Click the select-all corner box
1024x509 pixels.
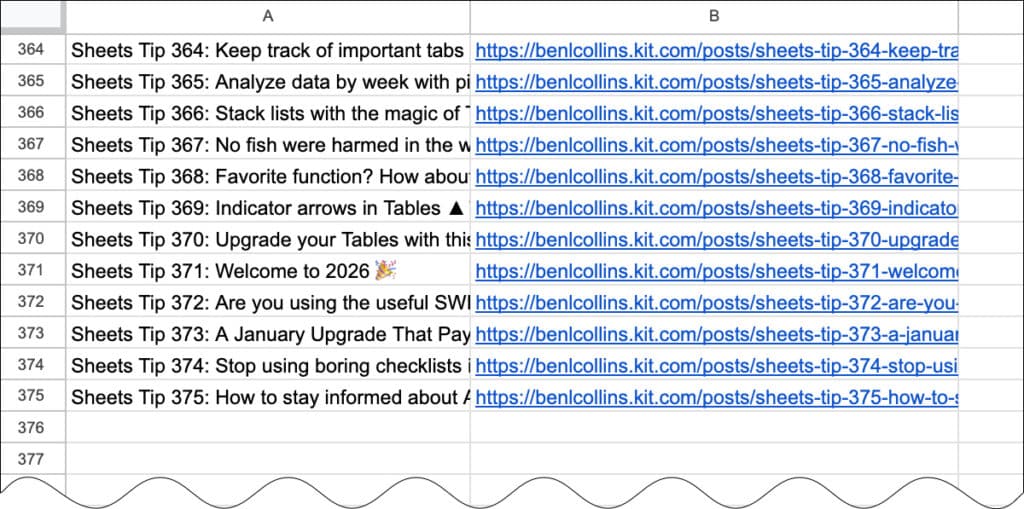pos(32,15)
